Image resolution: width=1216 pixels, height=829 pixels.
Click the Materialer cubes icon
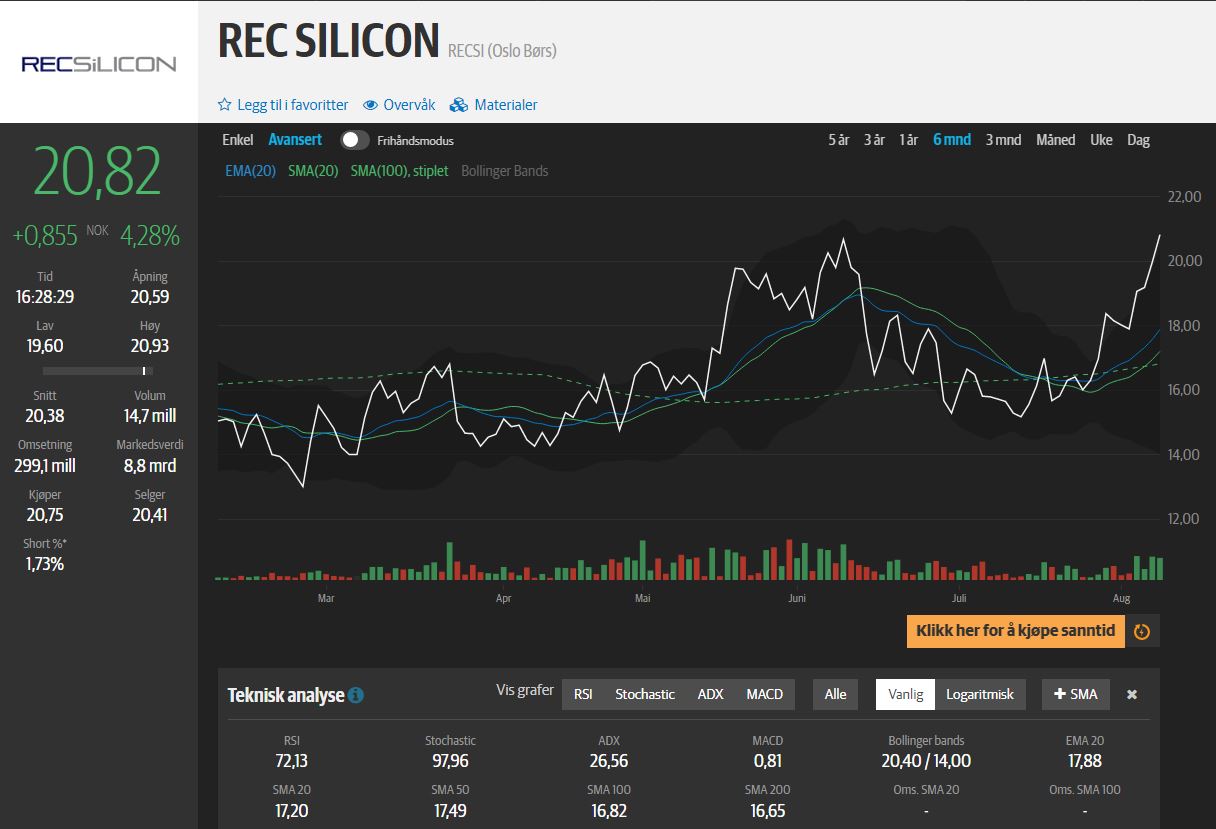pos(459,105)
